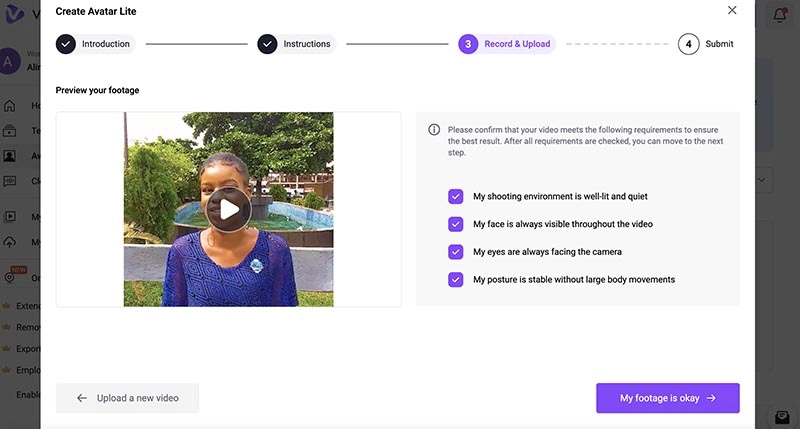Click the notification bell icon
Screen dimensions: 800x429
coord(780,15)
